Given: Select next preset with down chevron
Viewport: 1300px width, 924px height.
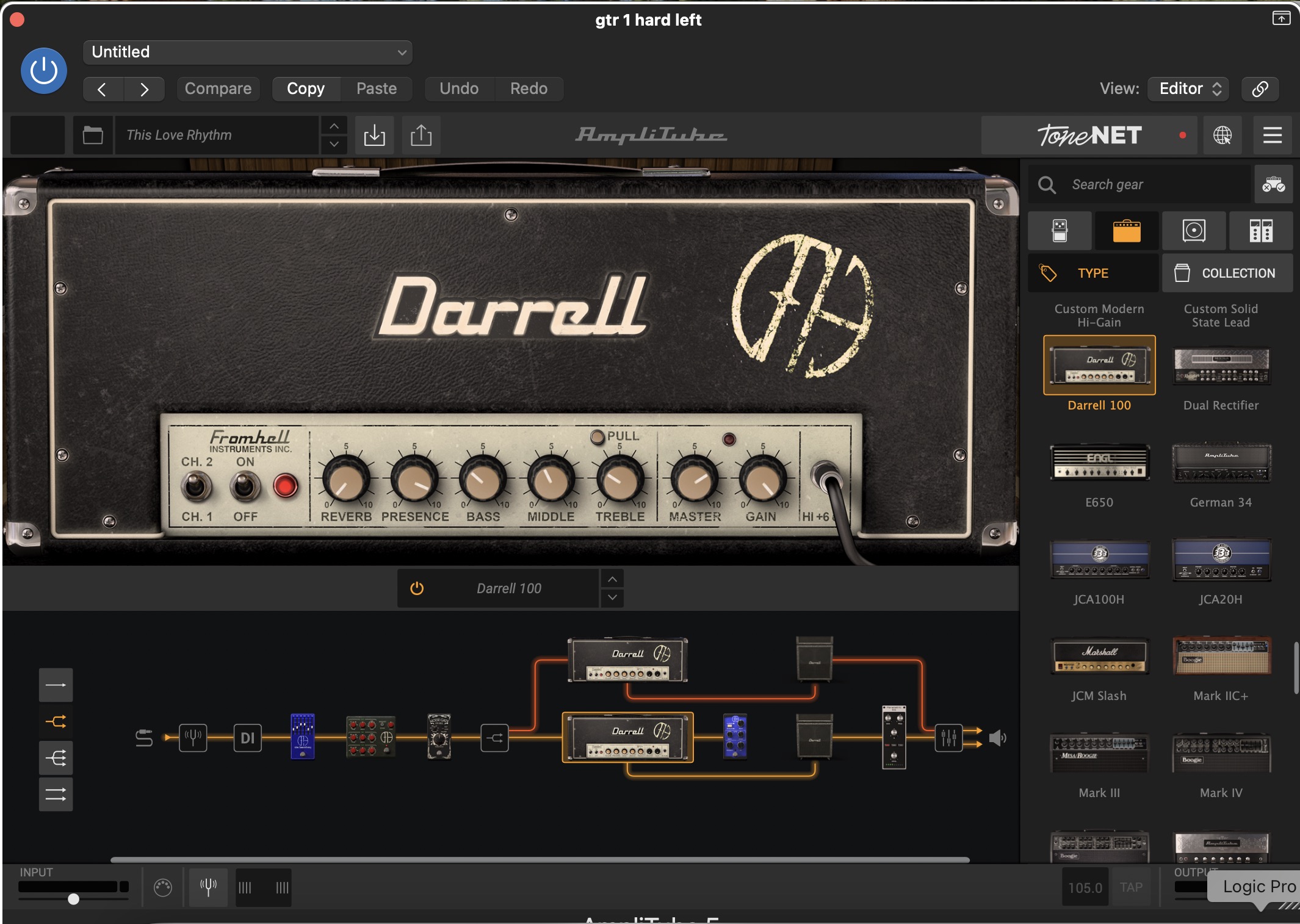Looking at the screenshot, I should coord(334,145).
